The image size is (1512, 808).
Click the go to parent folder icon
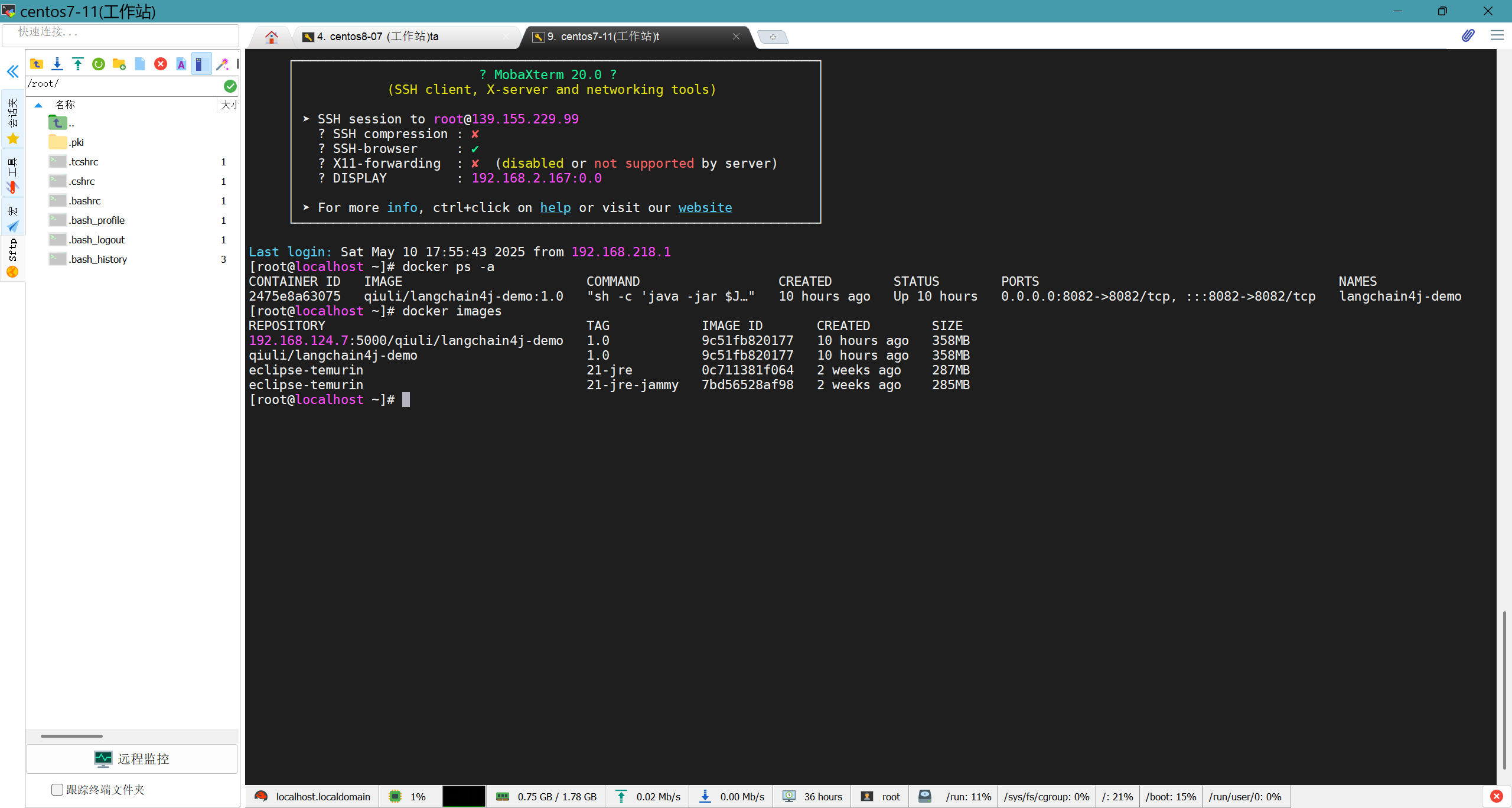pos(37,64)
